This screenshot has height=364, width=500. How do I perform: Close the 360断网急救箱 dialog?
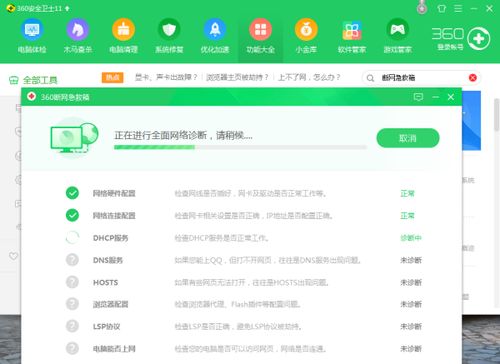point(451,97)
